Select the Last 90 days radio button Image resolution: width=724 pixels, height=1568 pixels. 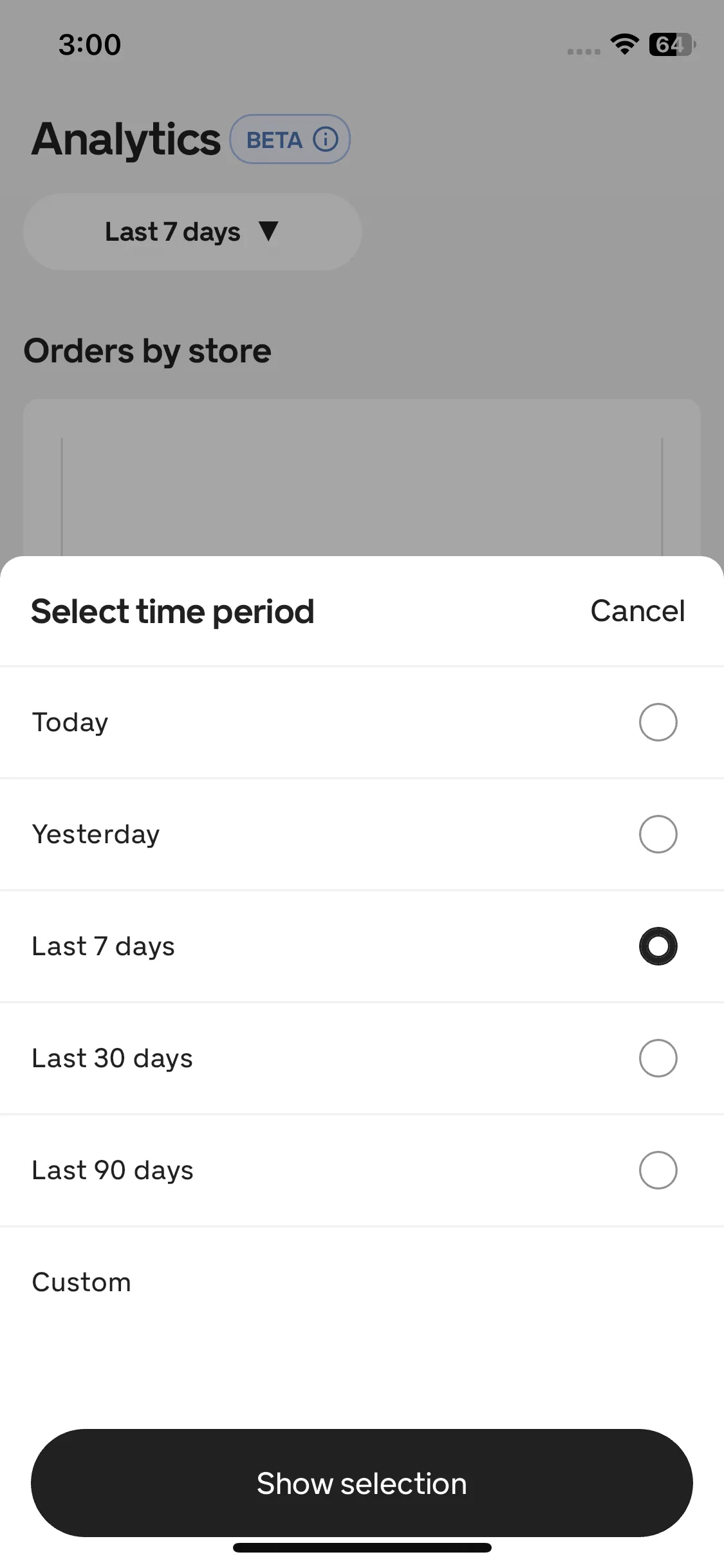[658, 1170]
